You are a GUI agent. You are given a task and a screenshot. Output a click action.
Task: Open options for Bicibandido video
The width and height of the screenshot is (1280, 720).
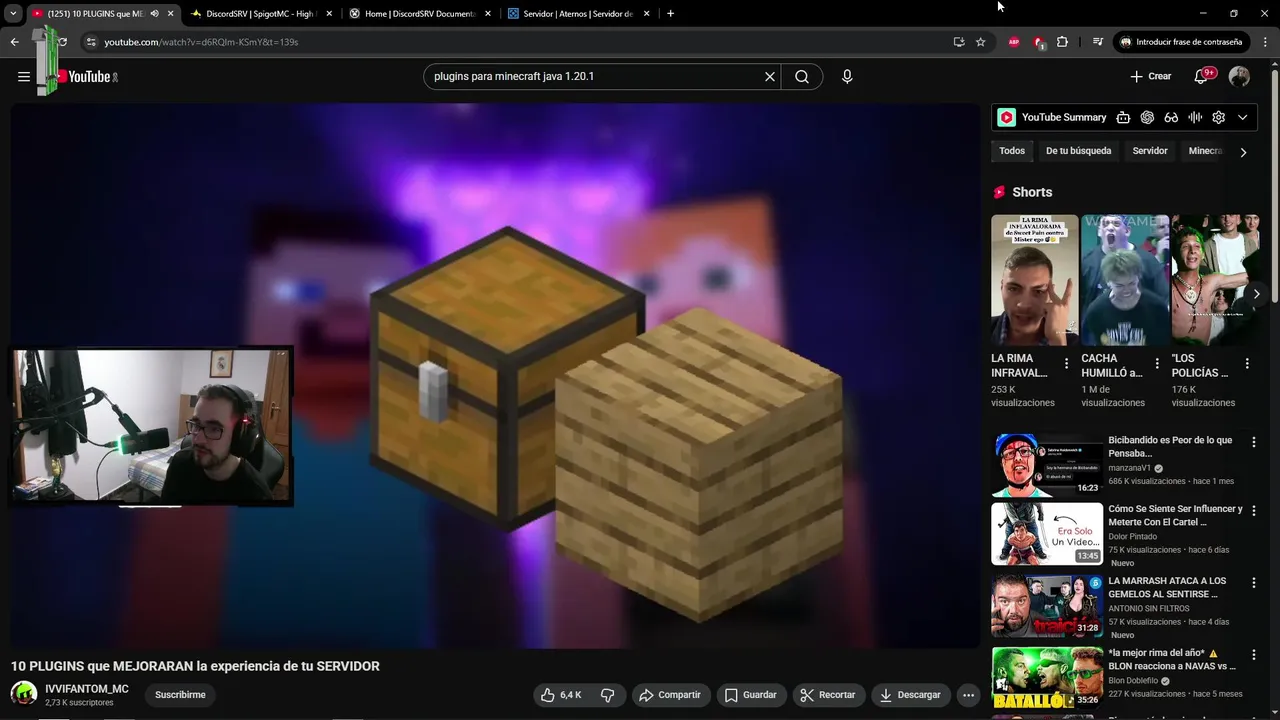[x=1254, y=442]
